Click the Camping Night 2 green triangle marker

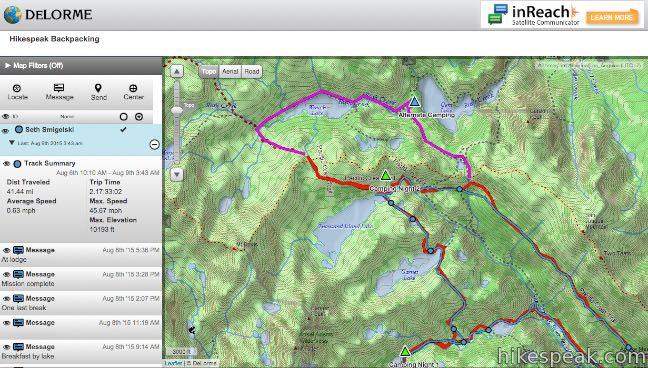(x=385, y=175)
